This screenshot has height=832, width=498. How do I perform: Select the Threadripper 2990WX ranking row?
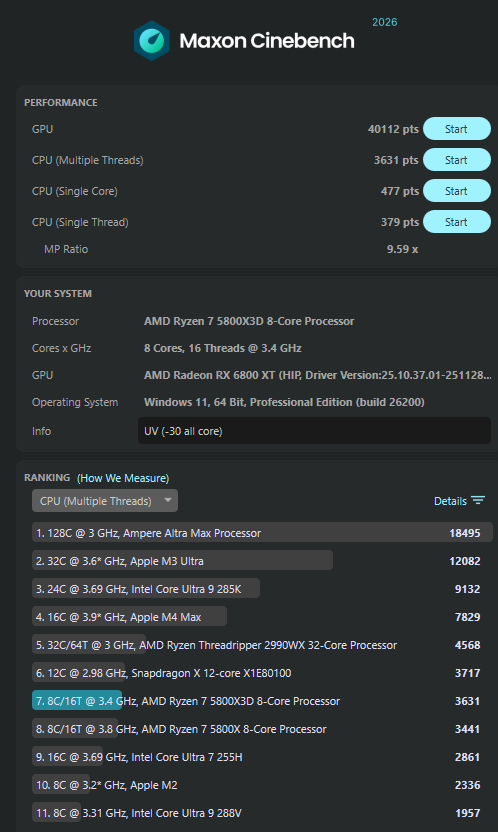coord(262,645)
